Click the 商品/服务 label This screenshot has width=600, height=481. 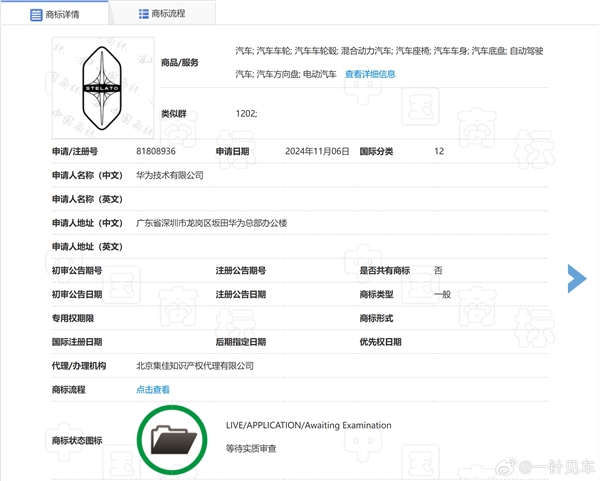[x=179, y=63]
